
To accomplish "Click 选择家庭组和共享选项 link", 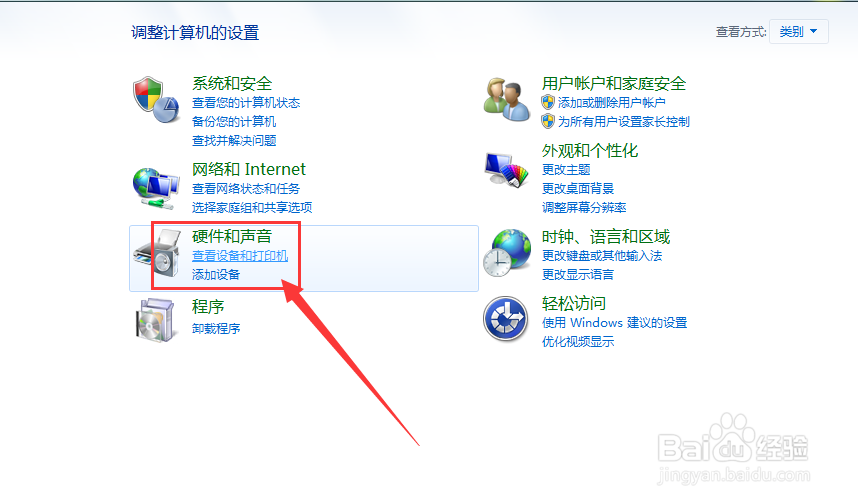I will coord(252,207).
